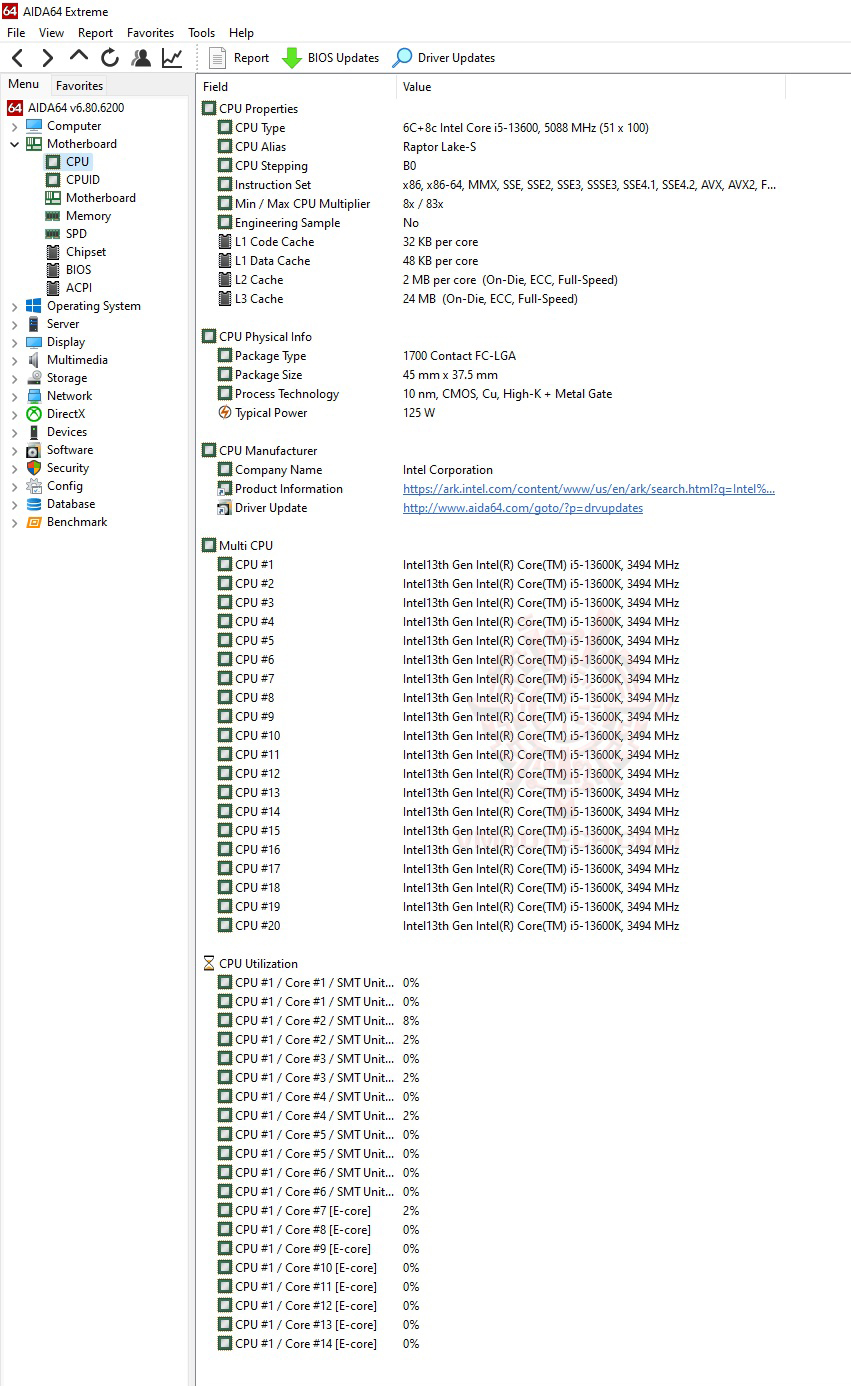Open the user management icon in toolbar
This screenshot has width=851, height=1386.
point(141,58)
